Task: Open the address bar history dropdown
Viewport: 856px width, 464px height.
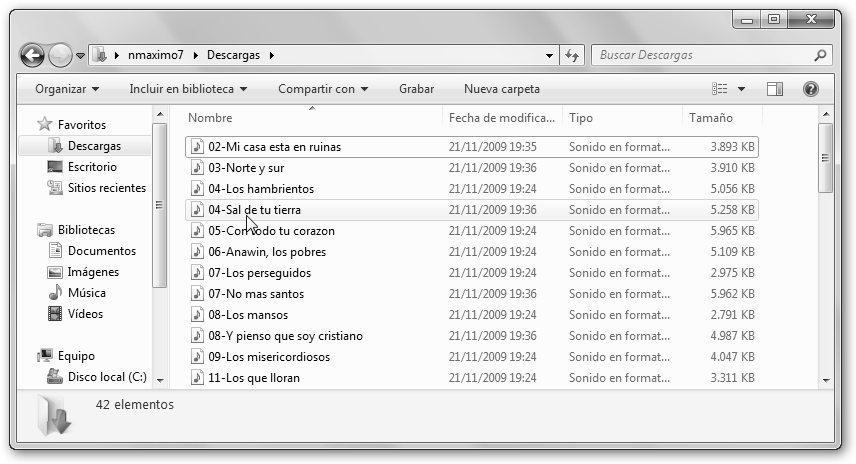Action: [550, 56]
